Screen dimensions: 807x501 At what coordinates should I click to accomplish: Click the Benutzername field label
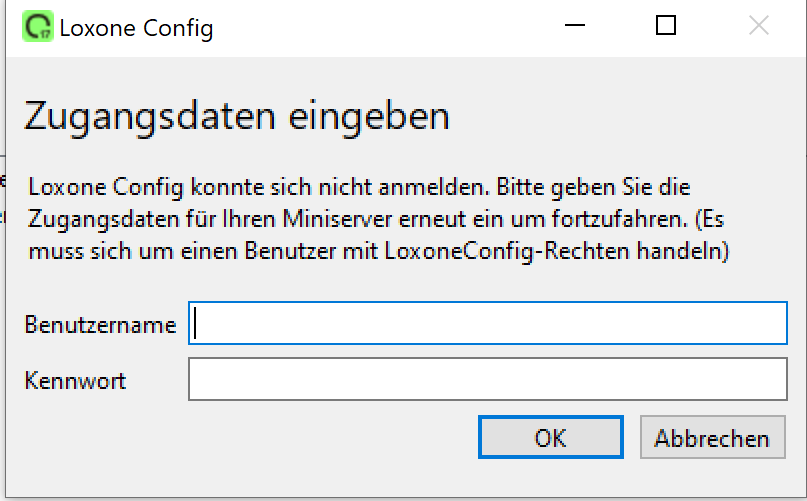pos(100,325)
